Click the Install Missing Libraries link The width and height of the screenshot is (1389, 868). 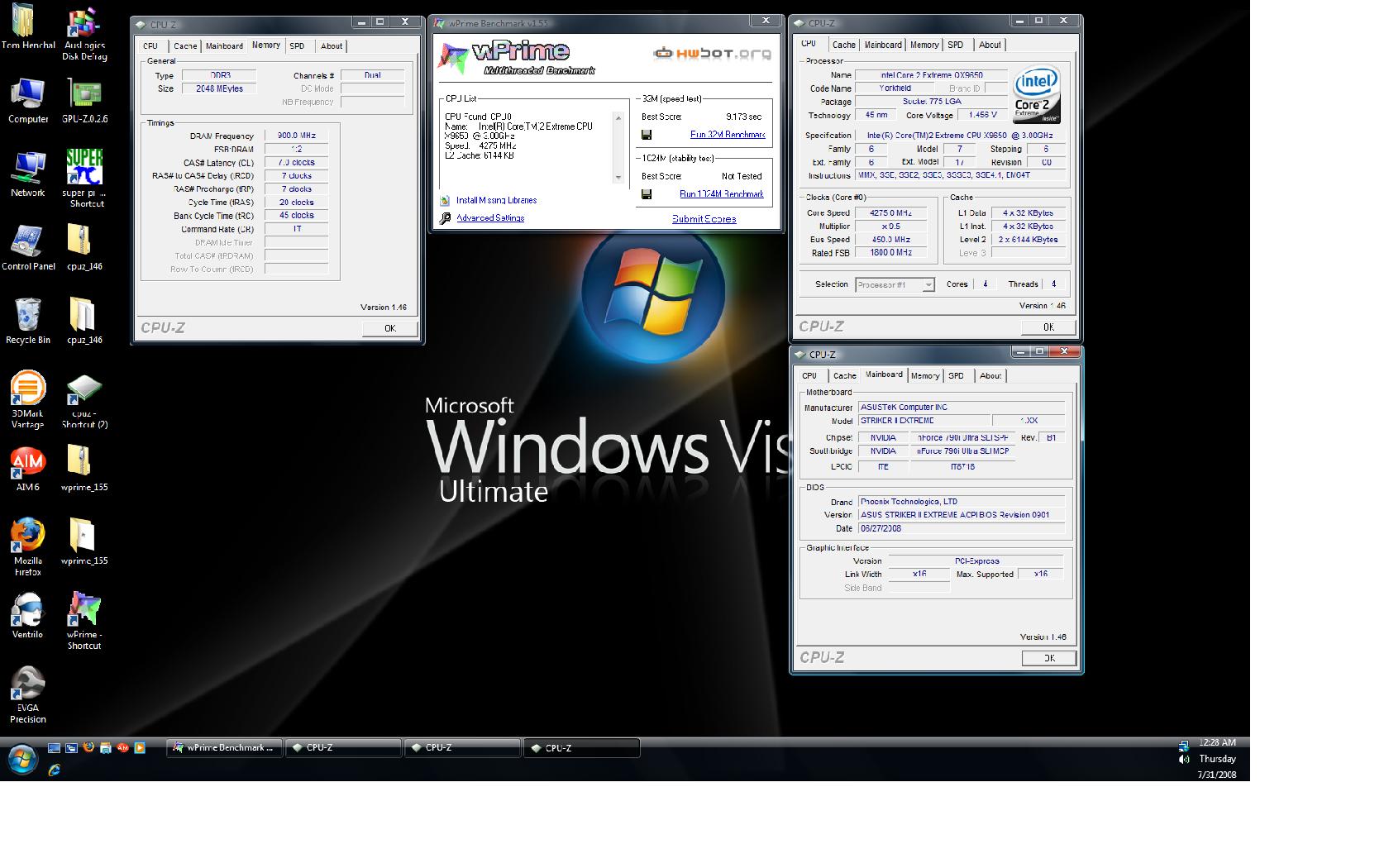click(x=496, y=200)
